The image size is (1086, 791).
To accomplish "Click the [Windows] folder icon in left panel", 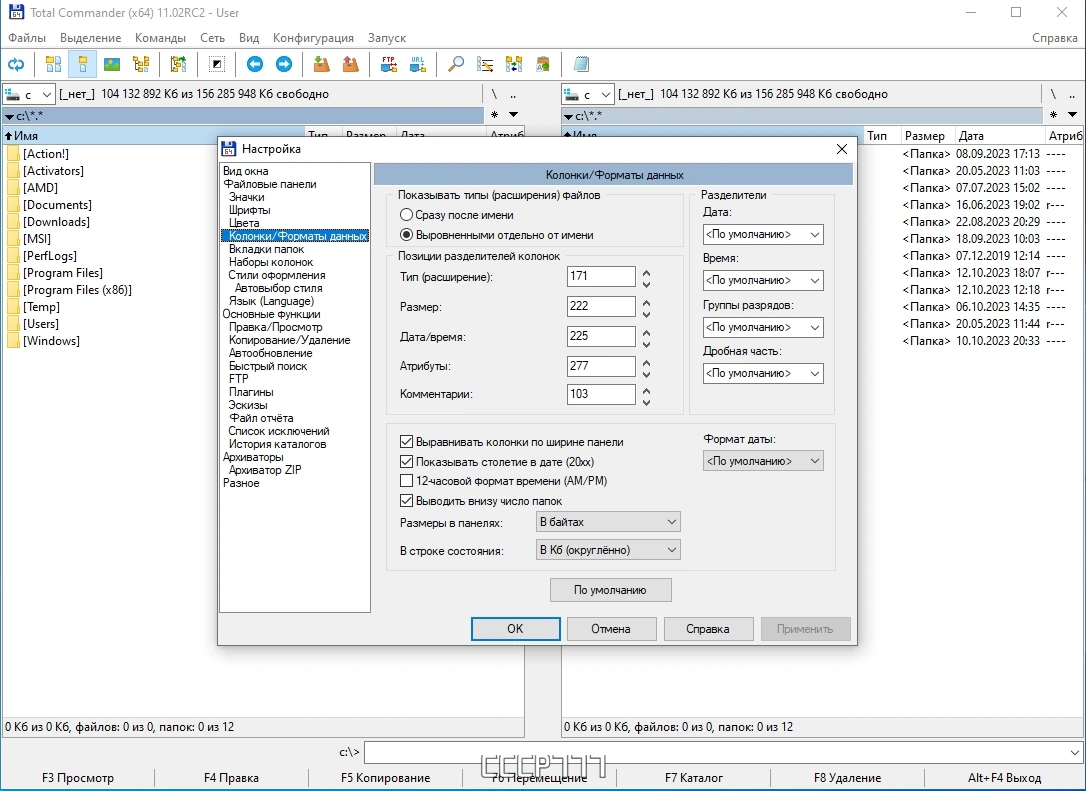I will click(x=13, y=341).
